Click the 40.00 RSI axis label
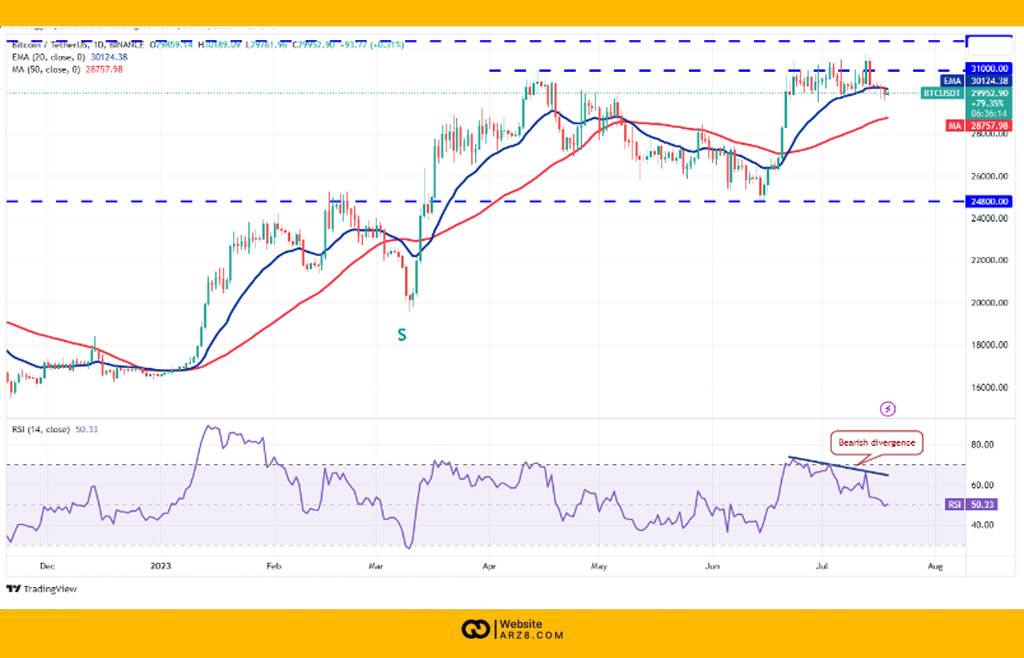This screenshot has height=658, width=1024. [982, 525]
